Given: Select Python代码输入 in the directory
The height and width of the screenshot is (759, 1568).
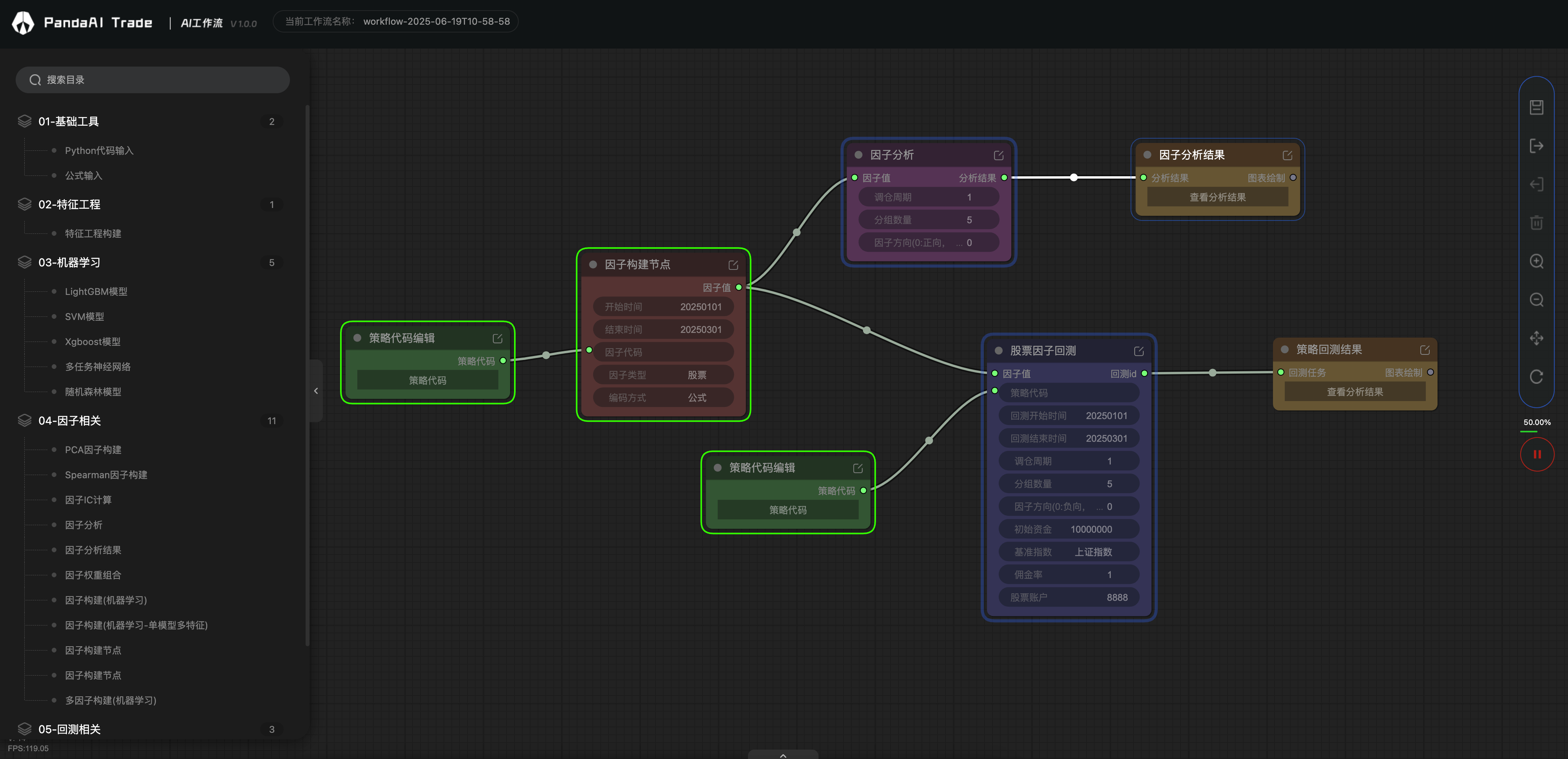Looking at the screenshot, I should (99, 150).
